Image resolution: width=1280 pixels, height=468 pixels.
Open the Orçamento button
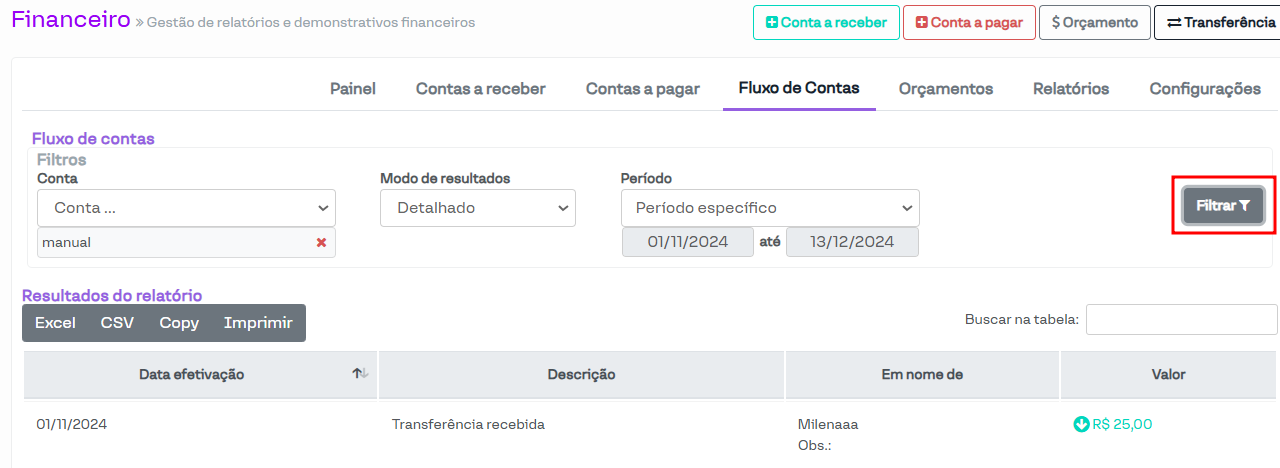1094,22
